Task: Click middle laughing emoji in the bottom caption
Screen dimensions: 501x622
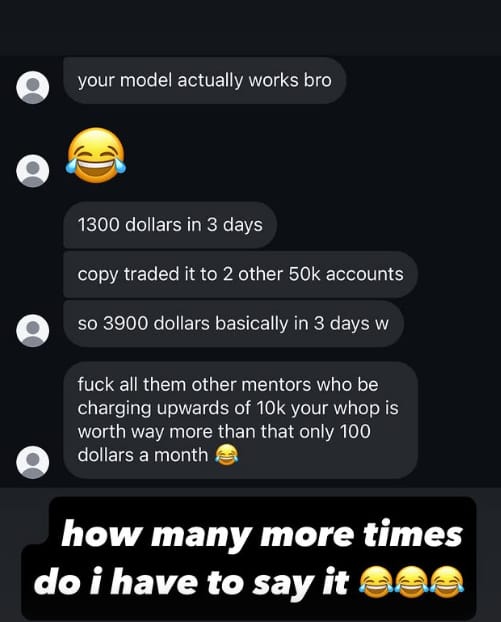Action: pyautogui.click(x=411, y=582)
